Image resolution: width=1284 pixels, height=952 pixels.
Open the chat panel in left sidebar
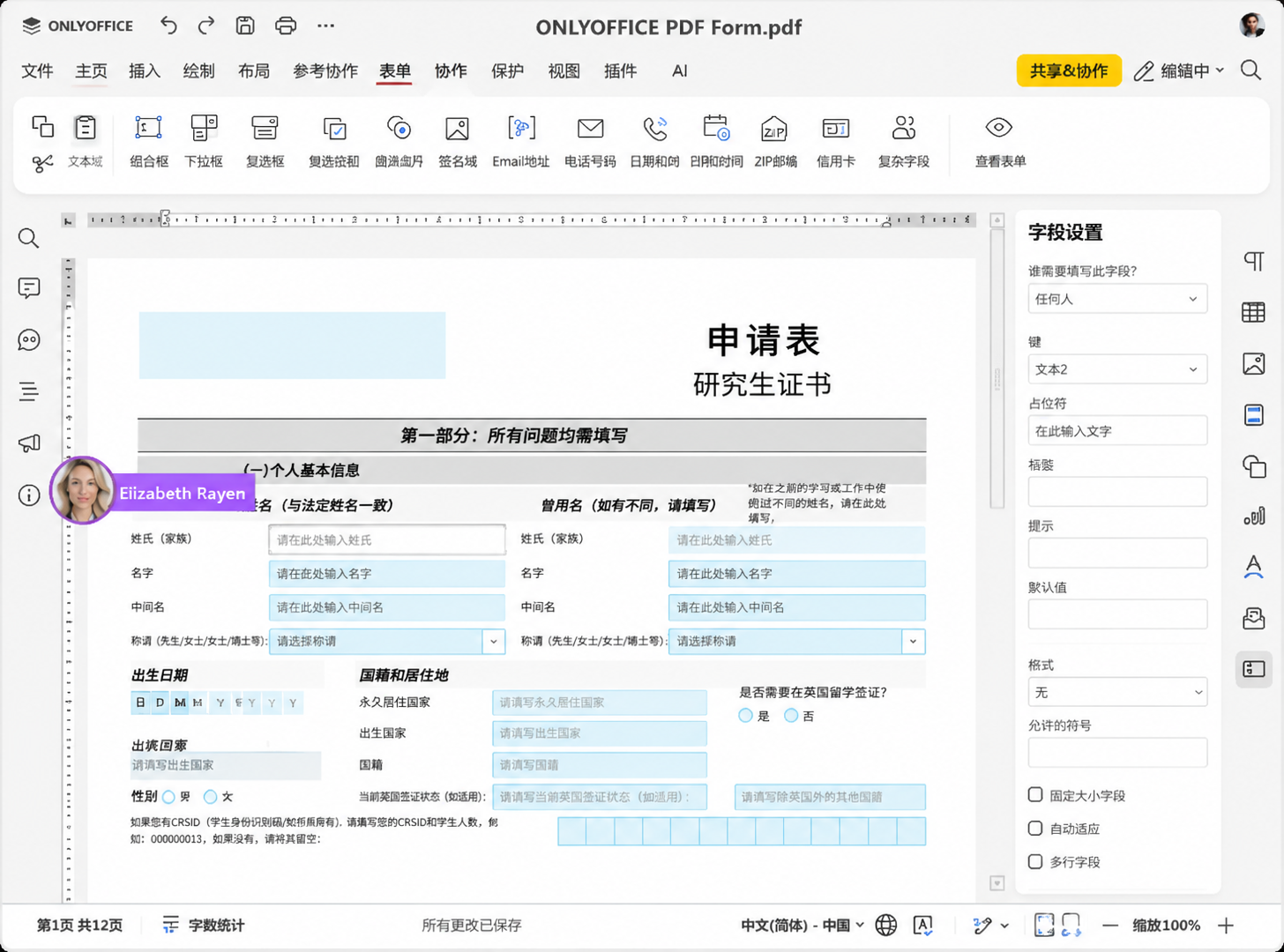point(29,340)
